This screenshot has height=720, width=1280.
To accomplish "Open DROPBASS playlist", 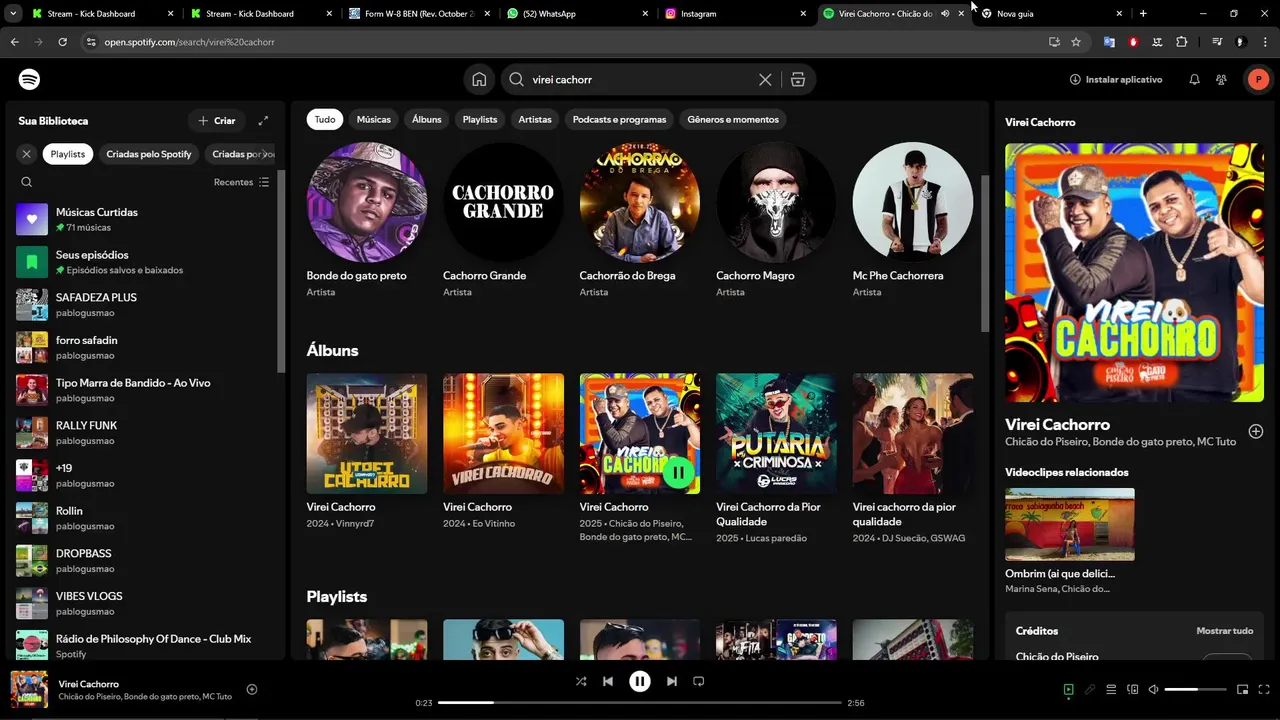I will click(x=145, y=561).
